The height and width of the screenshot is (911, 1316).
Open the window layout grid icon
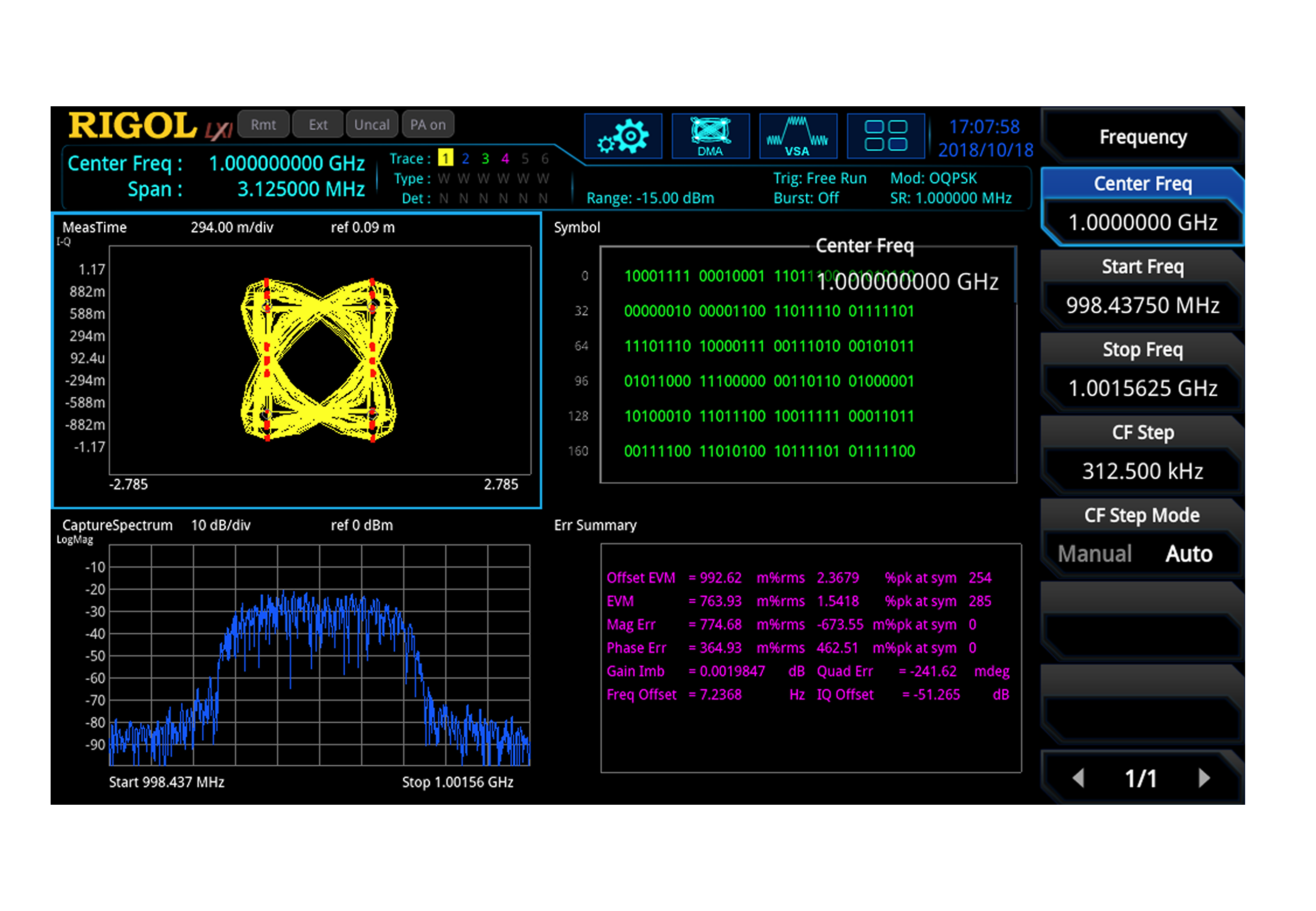pos(885,136)
